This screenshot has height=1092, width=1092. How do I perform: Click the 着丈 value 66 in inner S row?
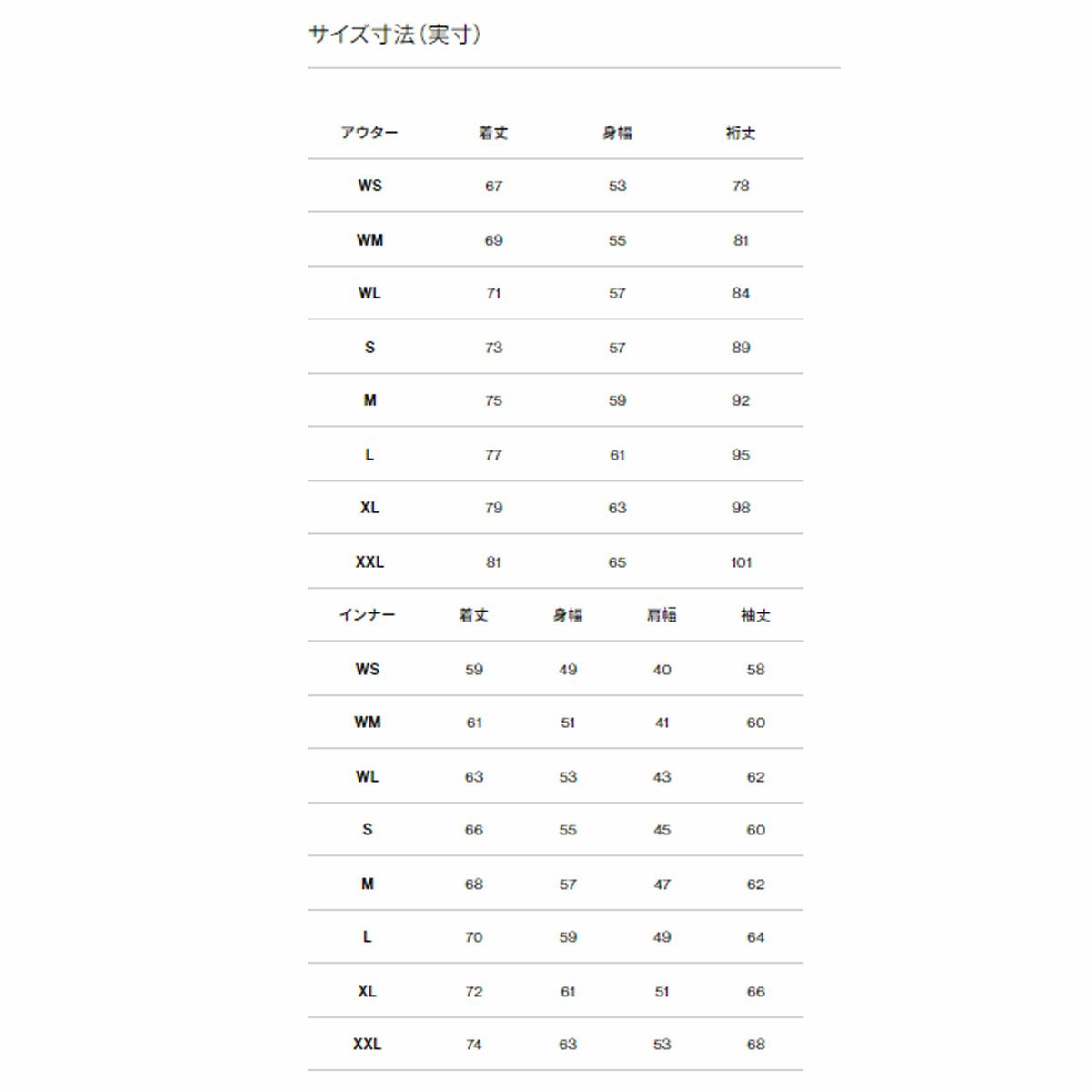coord(474,830)
